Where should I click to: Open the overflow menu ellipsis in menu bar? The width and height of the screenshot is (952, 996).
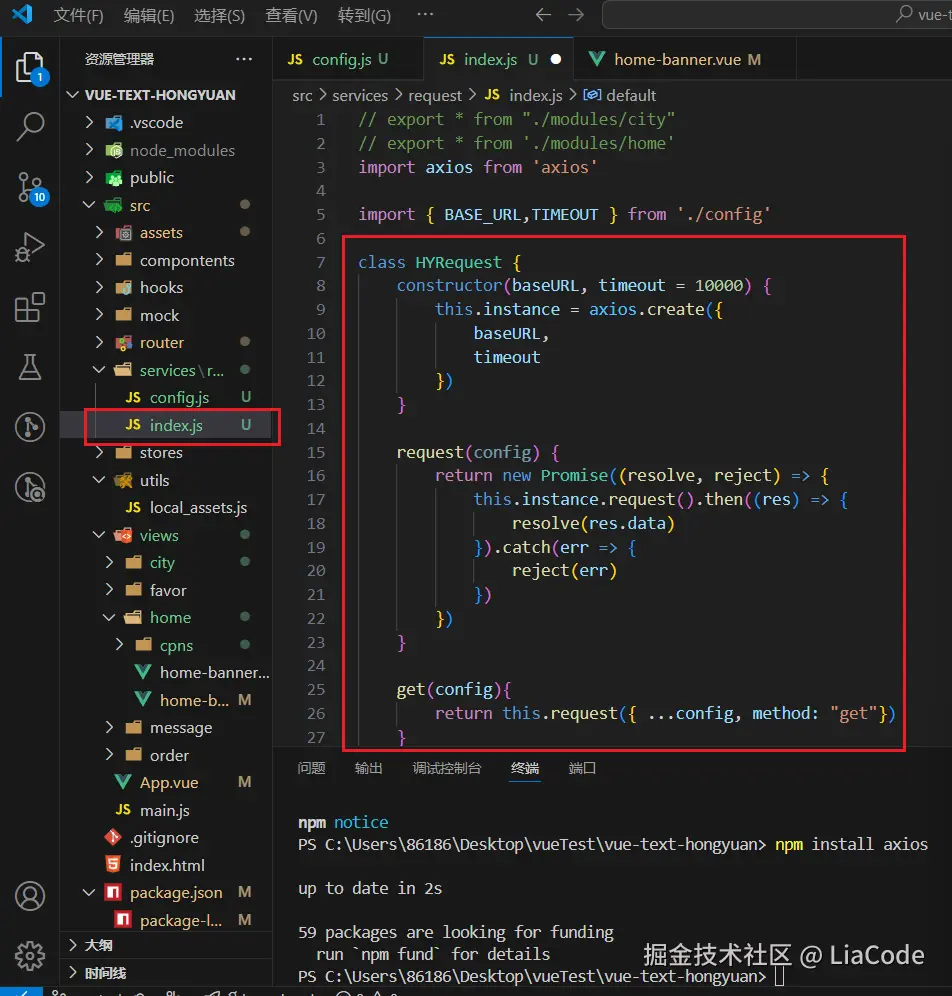[425, 14]
